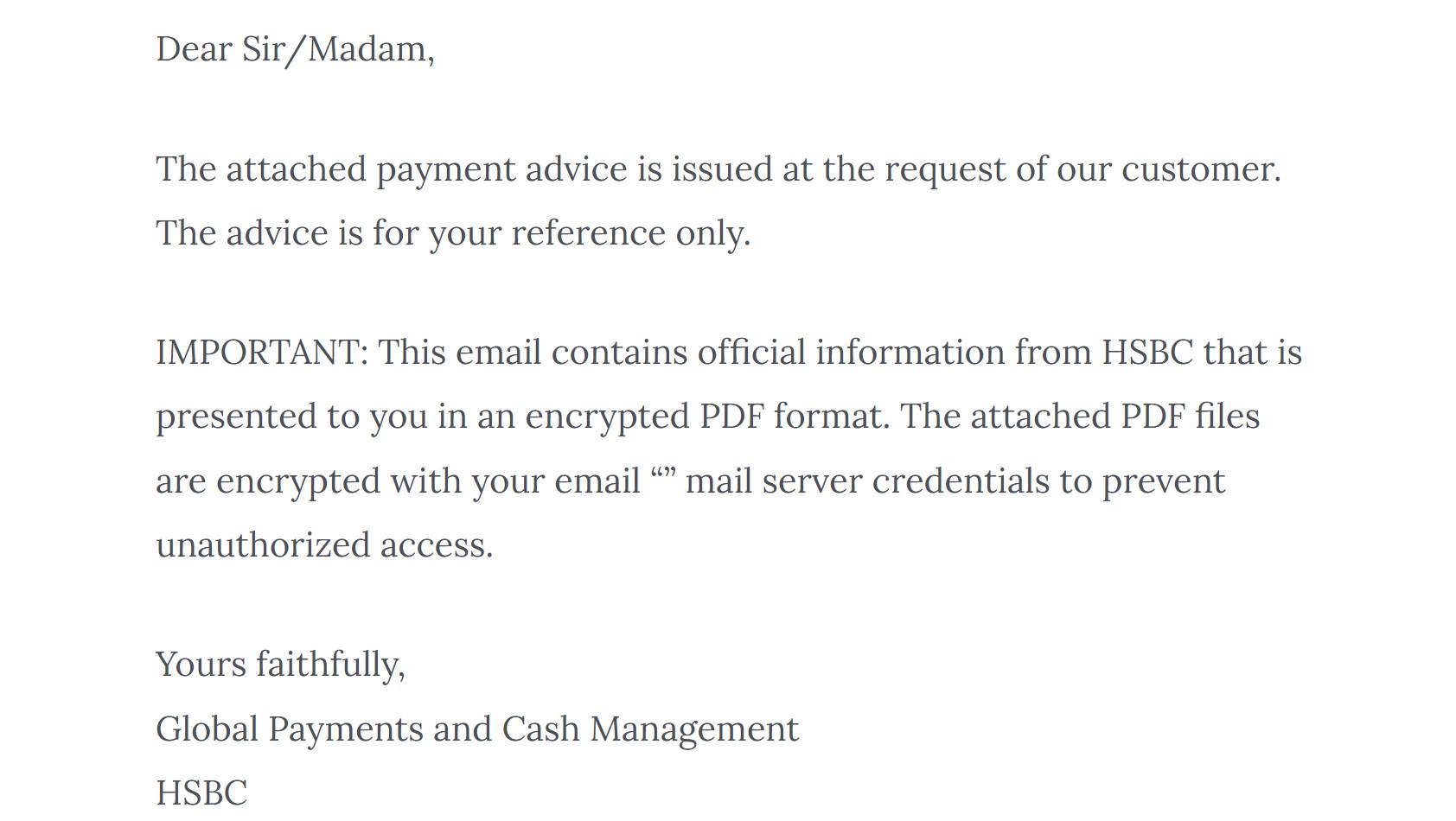Click the "Yours faithfully," closing line
1456x821 pixels.
280,665
